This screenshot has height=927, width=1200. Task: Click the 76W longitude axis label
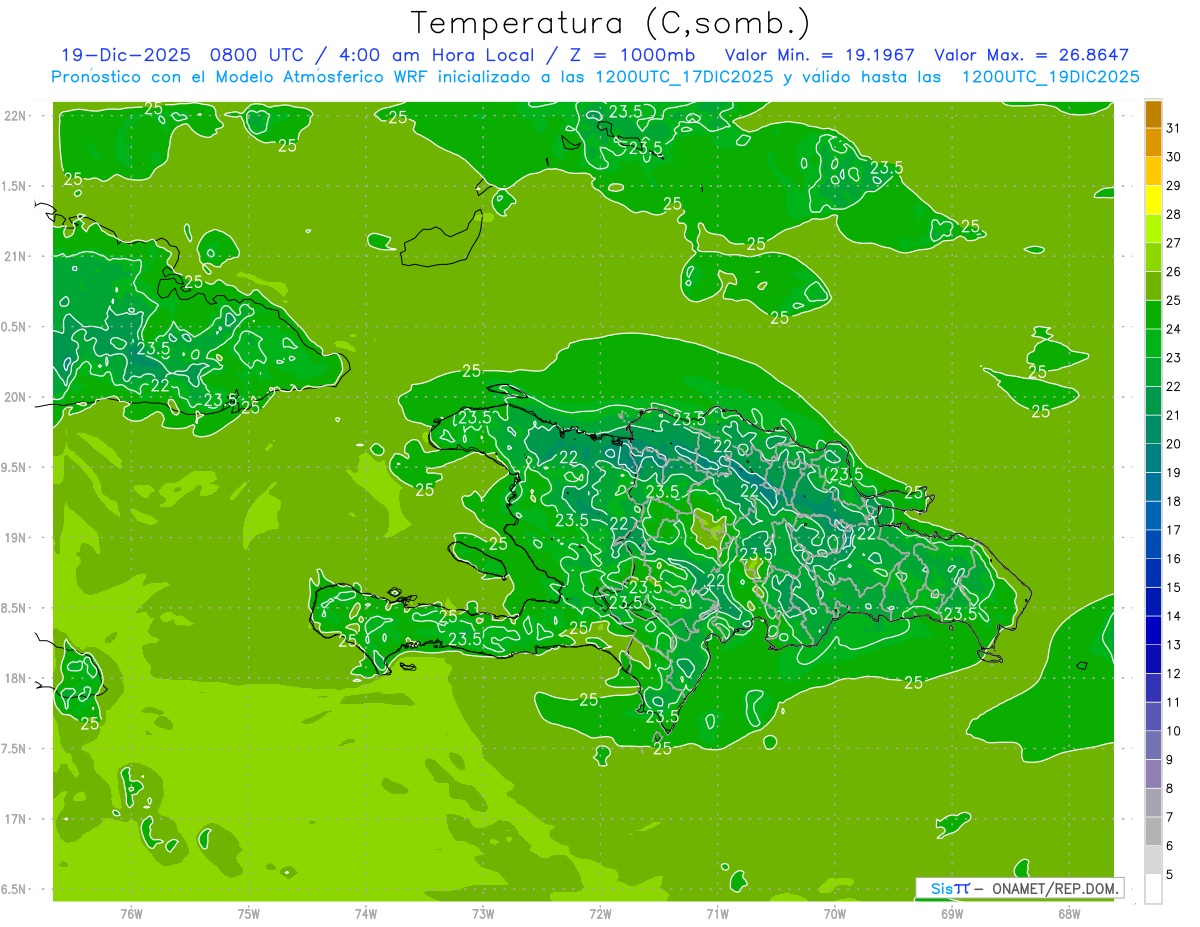click(x=131, y=913)
